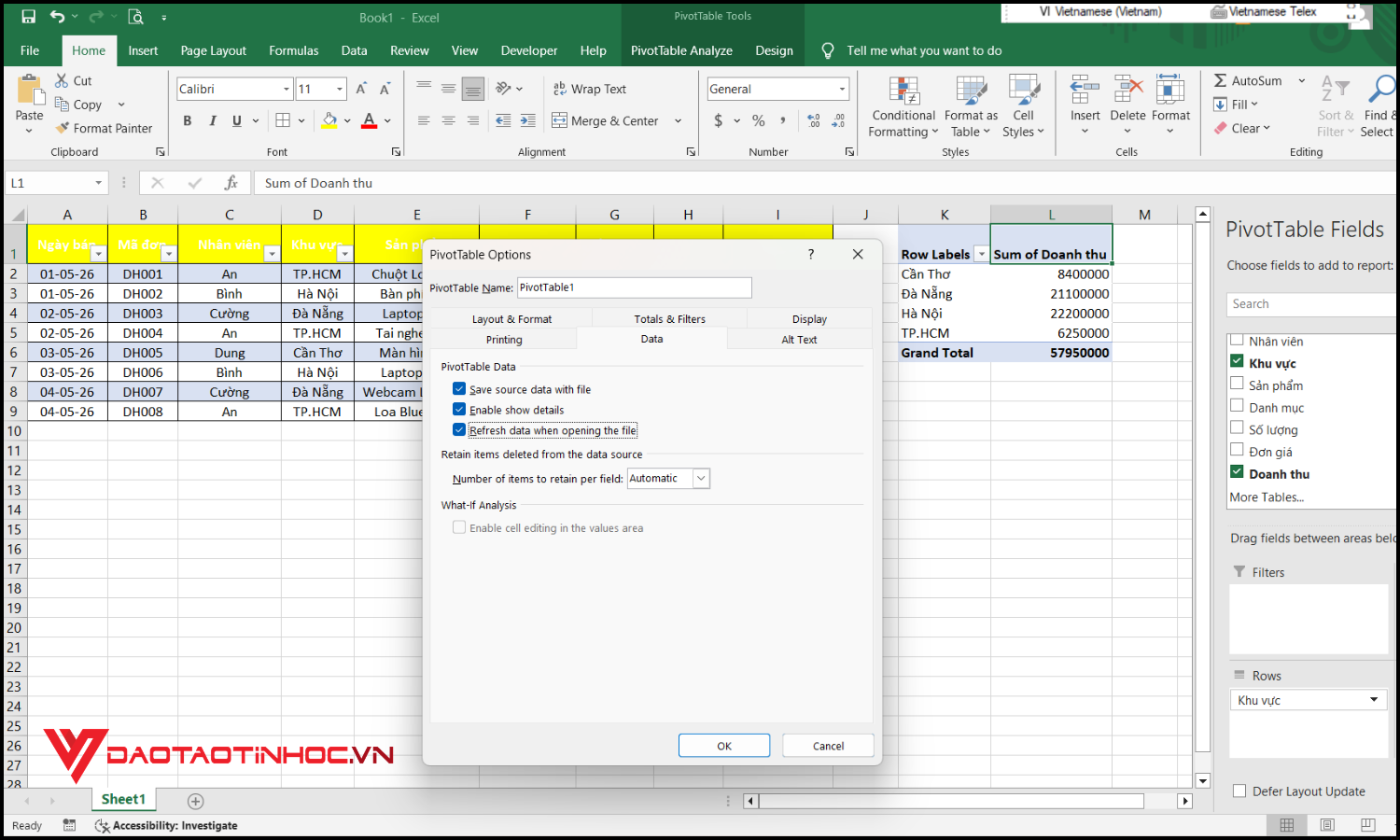Image resolution: width=1400 pixels, height=840 pixels.
Task: Toggle Italic formatting
Action: coord(213,120)
